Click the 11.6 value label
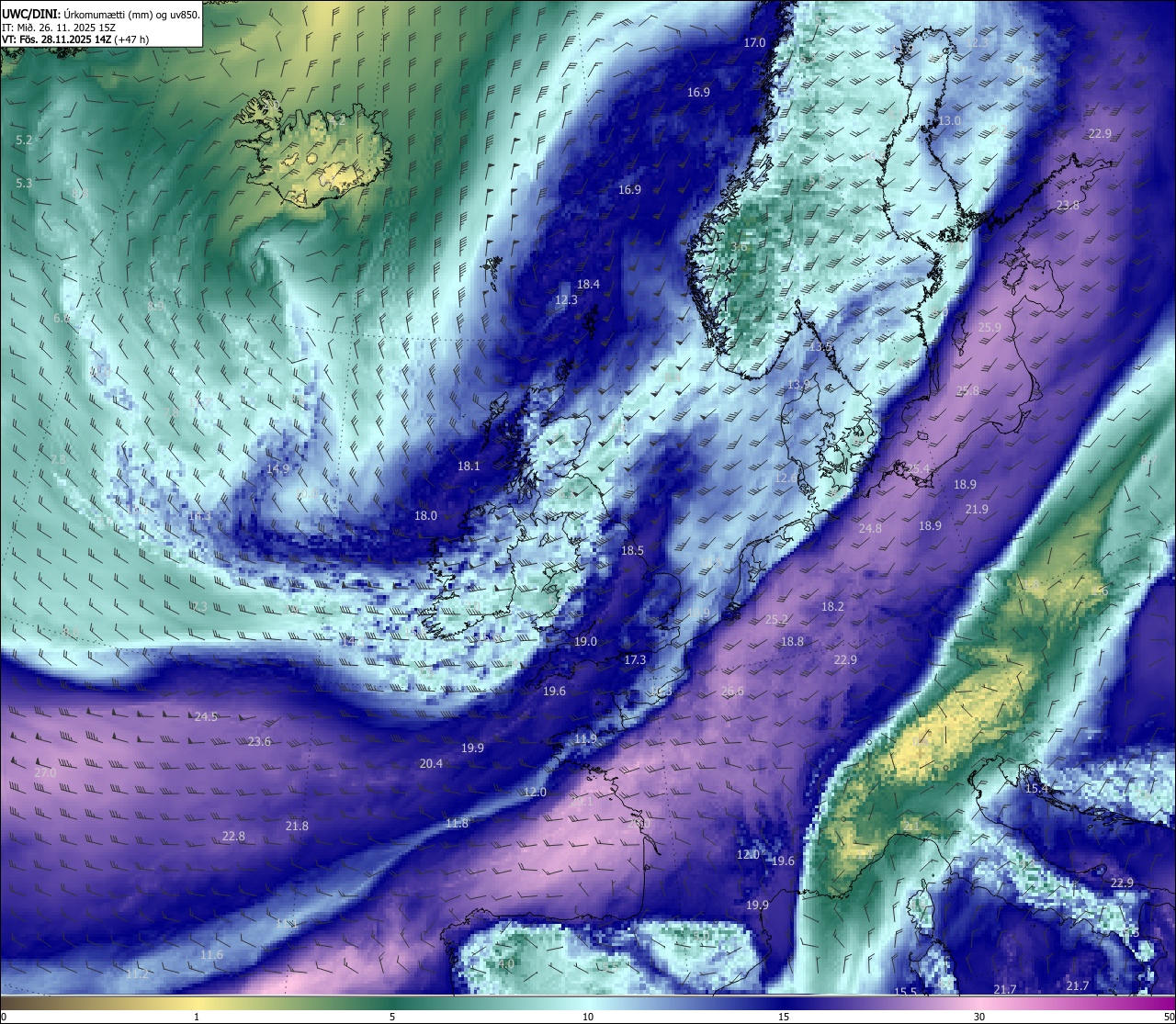This screenshot has width=1176, height=1024. 211,954
